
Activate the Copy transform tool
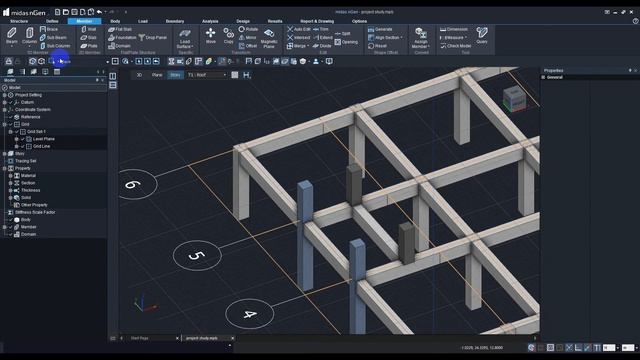(229, 36)
